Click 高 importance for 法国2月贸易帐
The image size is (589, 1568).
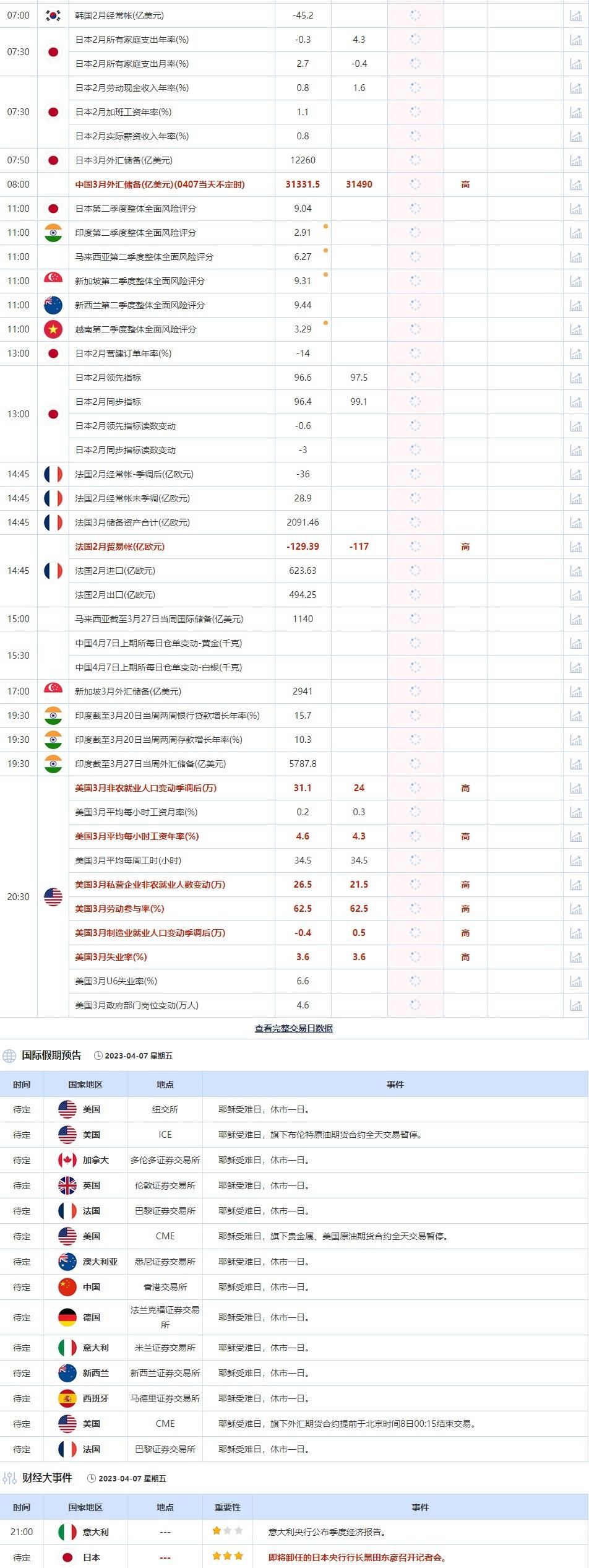tap(465, 547)
